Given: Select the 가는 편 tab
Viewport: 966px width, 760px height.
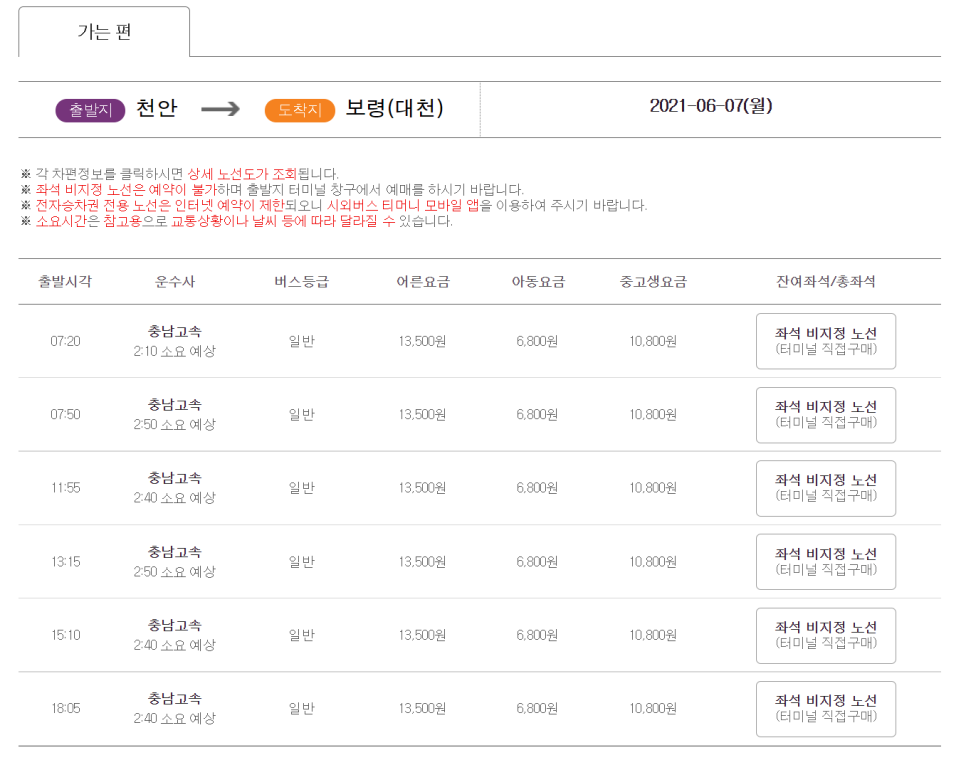Looking at the screenshot, I should [x=104, y=31].
